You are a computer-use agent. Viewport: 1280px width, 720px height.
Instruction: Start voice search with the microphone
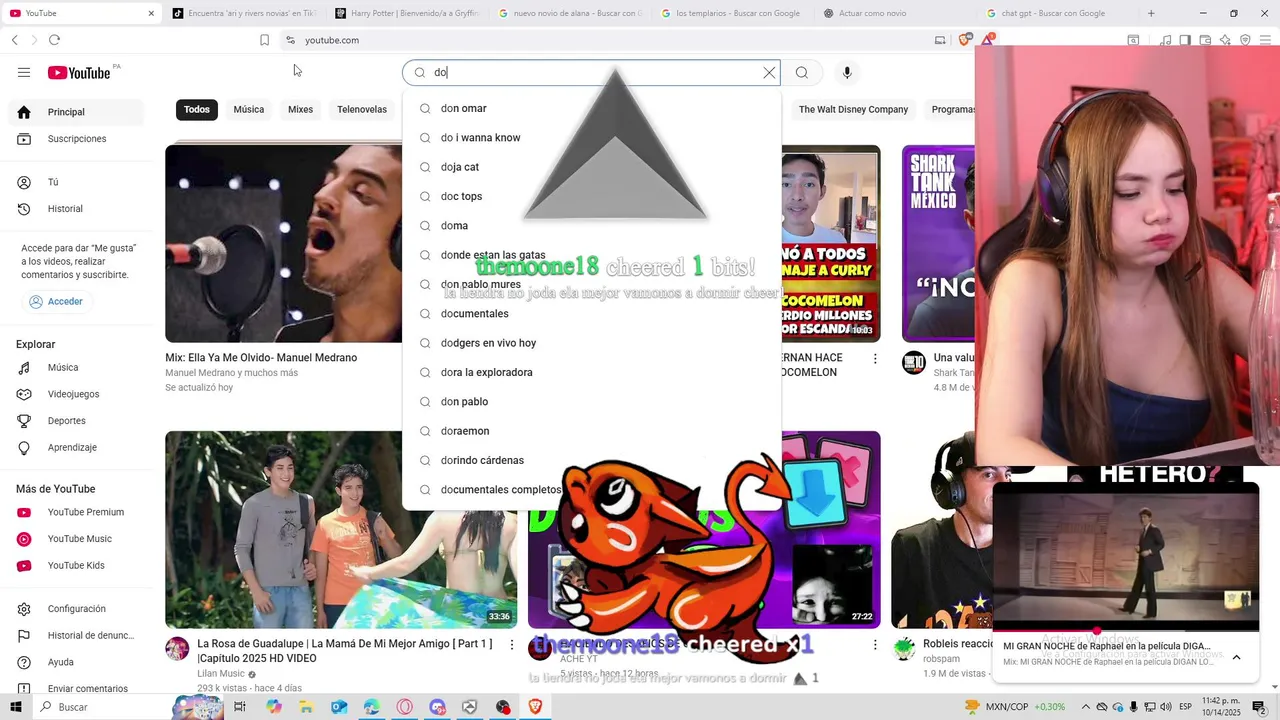847,72
